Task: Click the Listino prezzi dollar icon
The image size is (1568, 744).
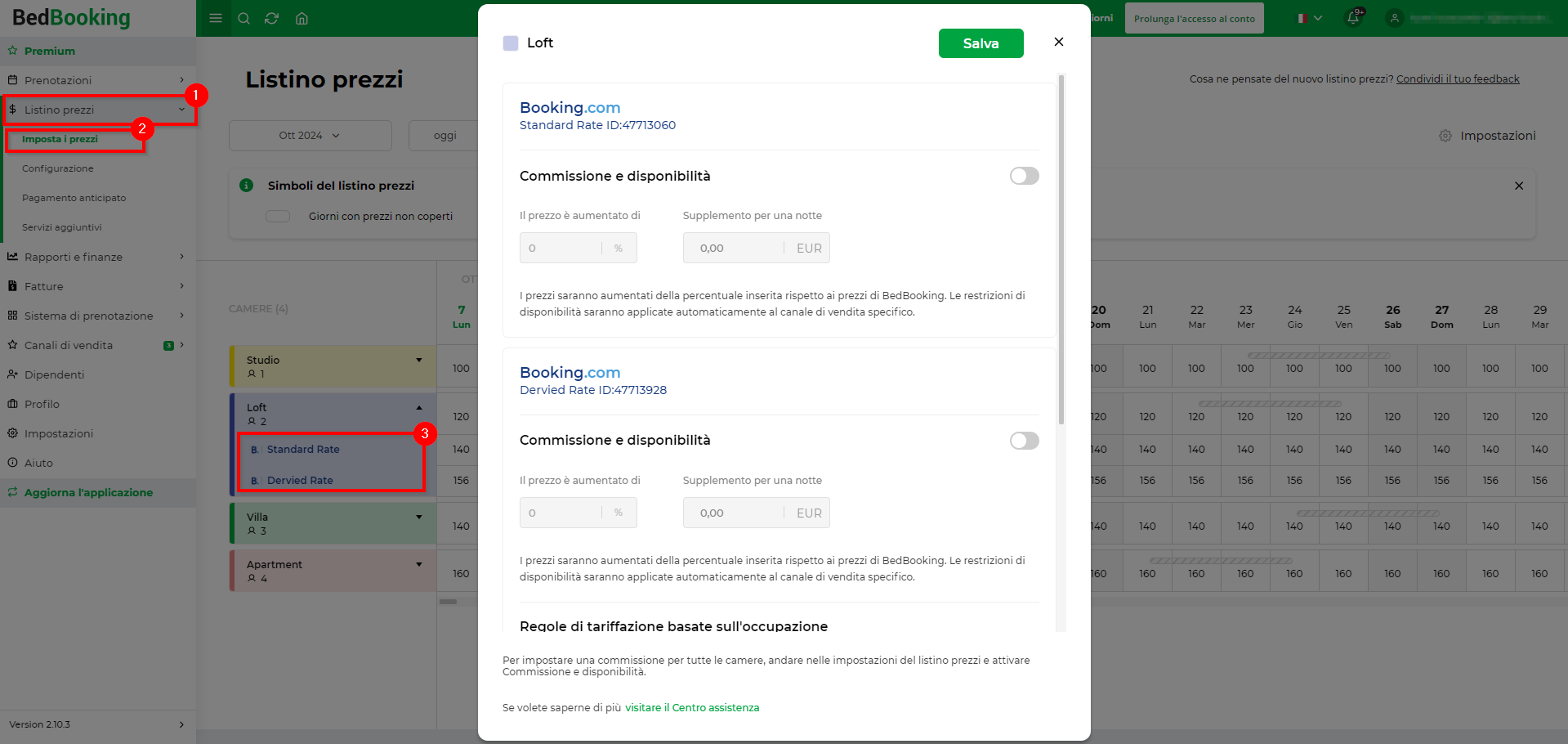Action: click(12, 110)
